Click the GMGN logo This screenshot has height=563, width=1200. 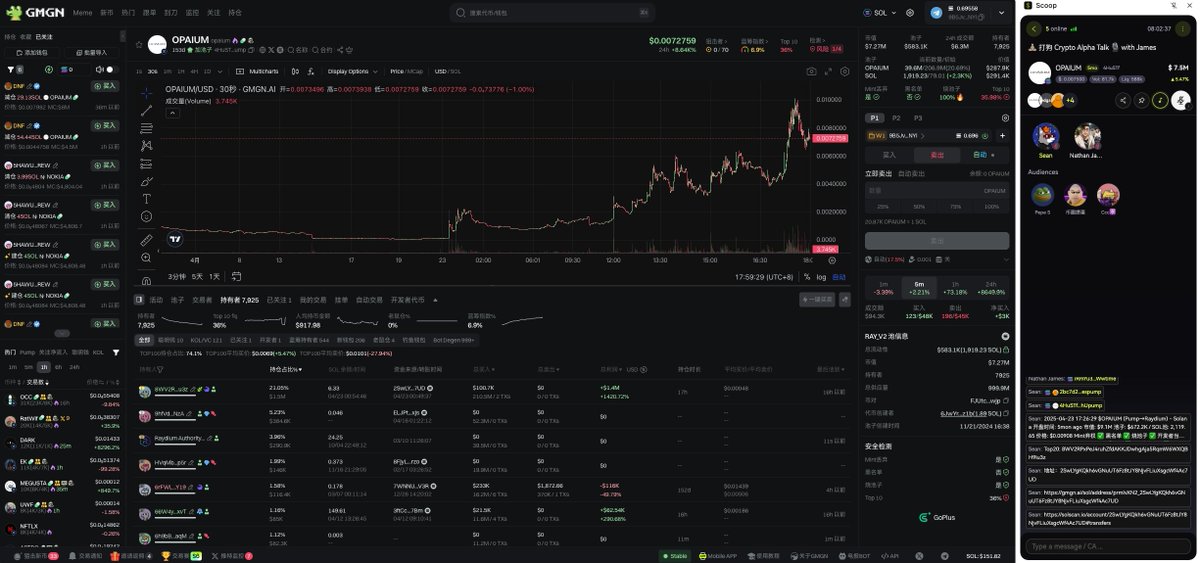click(x=36, y=13)
